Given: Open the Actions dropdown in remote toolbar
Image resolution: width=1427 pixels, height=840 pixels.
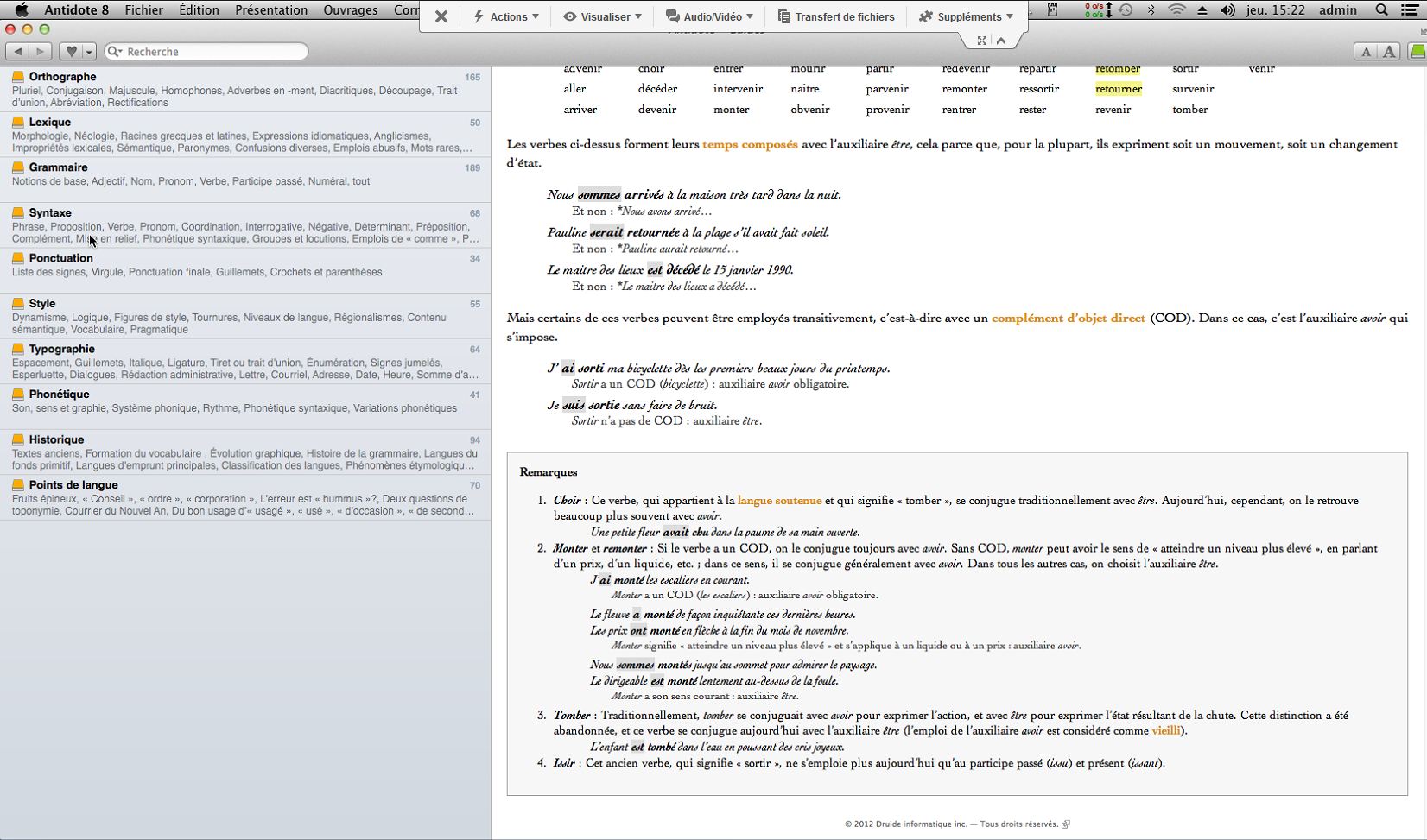Looking at the screenshot, I should 506,16.
